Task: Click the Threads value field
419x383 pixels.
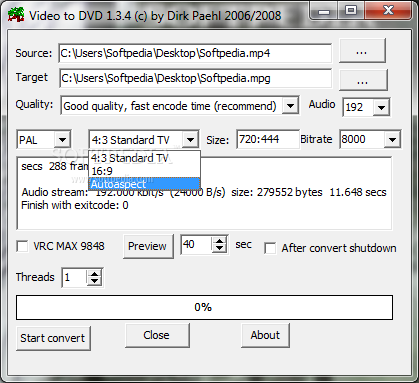Action: click(x=74, y=277)
